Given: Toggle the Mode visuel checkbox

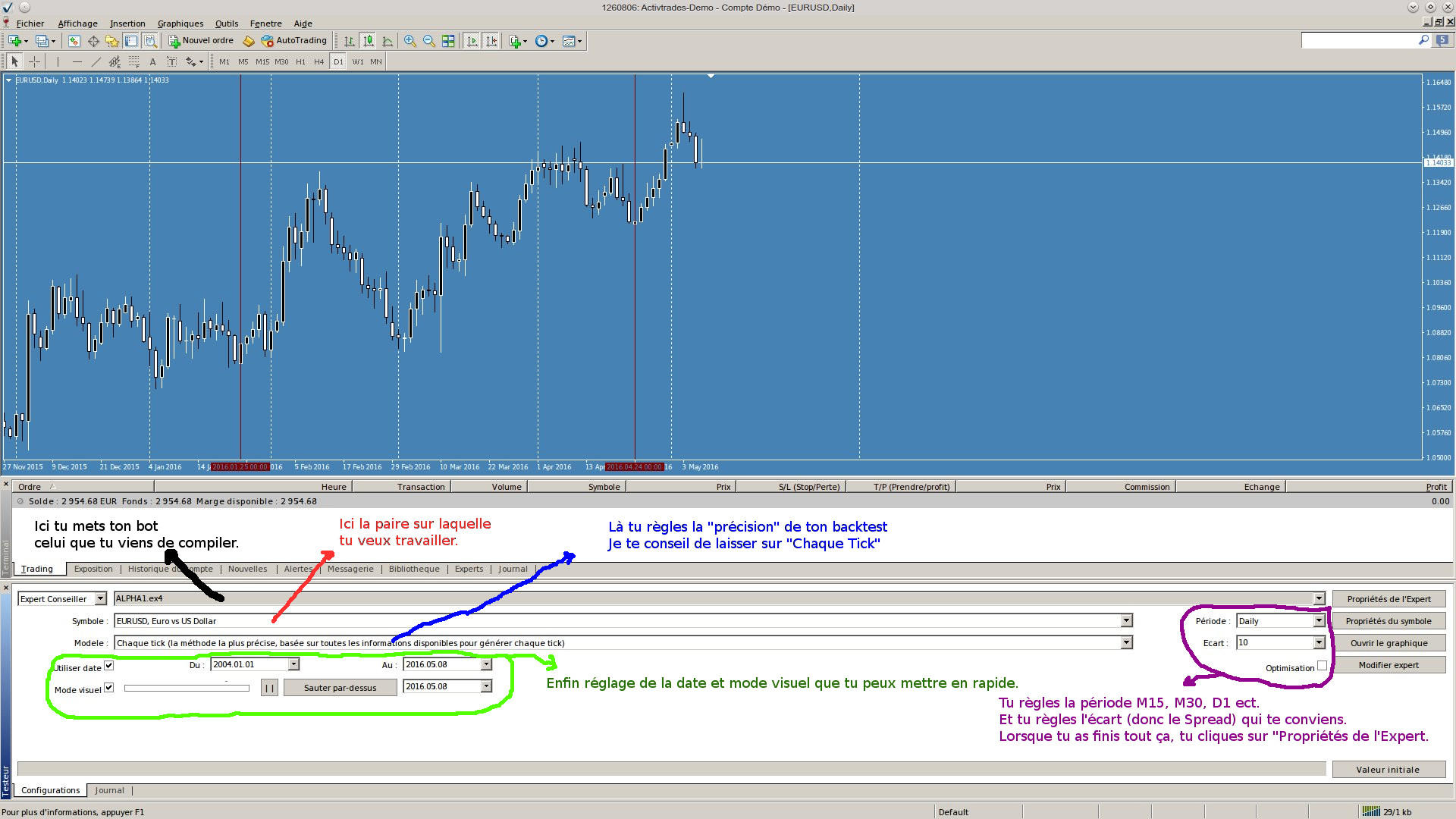Looking at the screenshot, I should 109,688.
